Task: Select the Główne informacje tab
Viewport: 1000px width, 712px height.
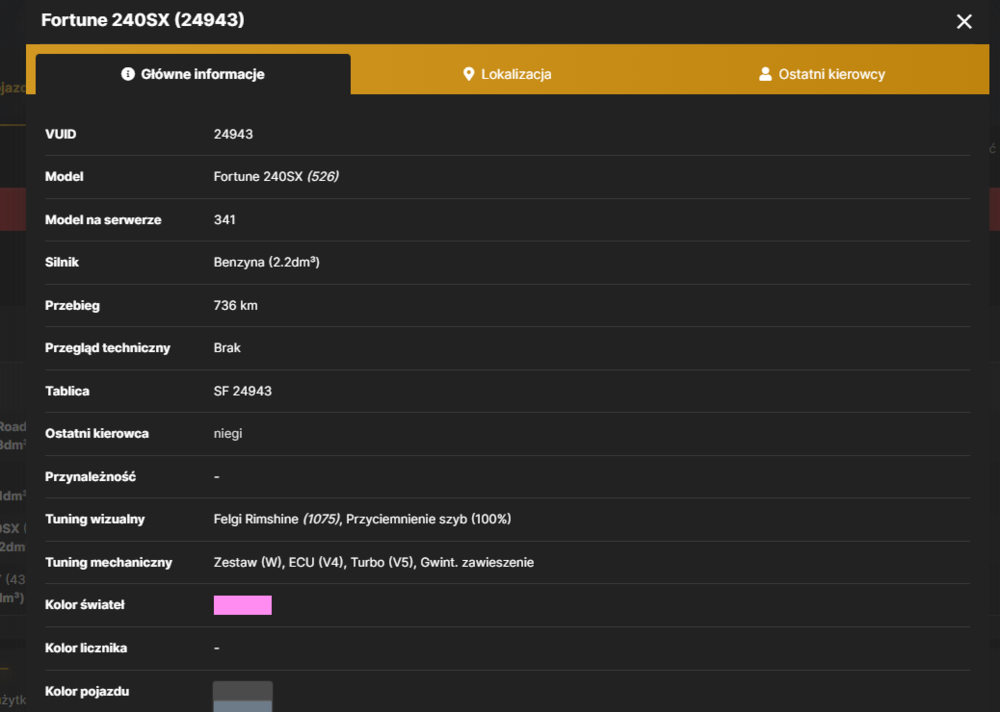Action: point(193,74)
